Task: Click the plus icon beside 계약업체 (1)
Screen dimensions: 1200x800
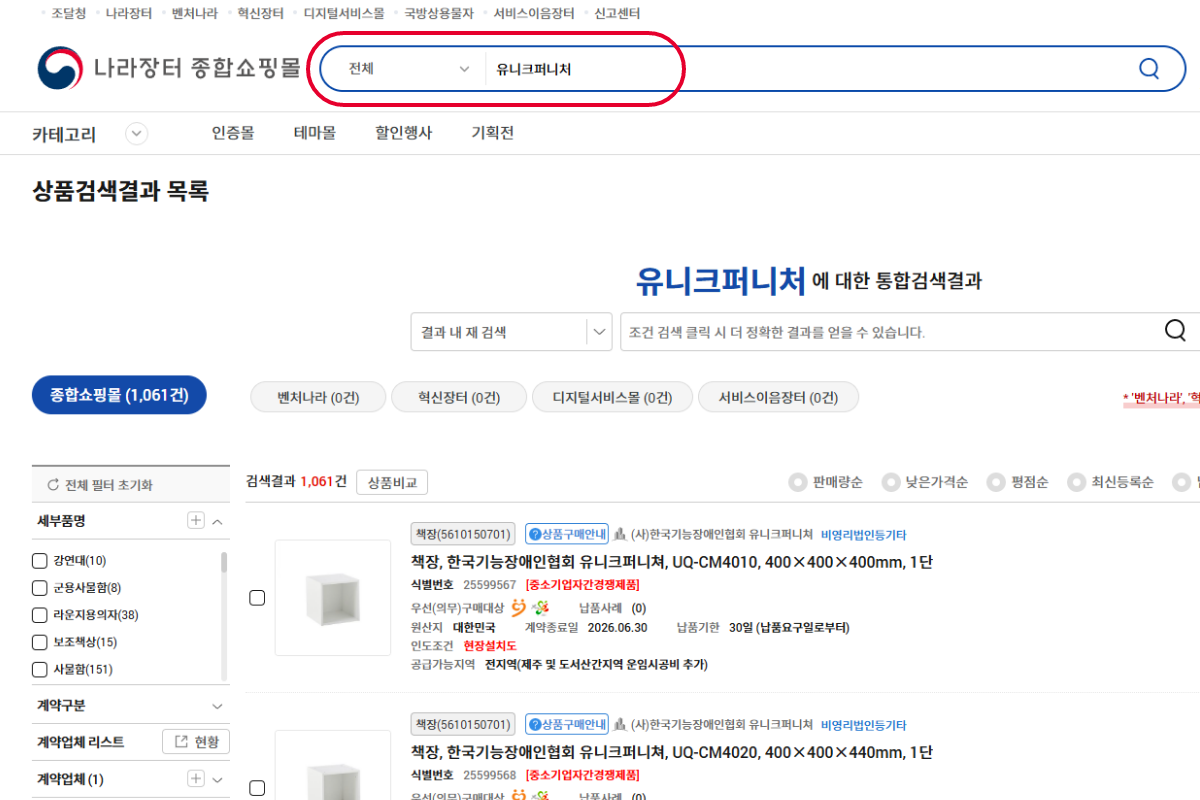Action: click(196, 779)
